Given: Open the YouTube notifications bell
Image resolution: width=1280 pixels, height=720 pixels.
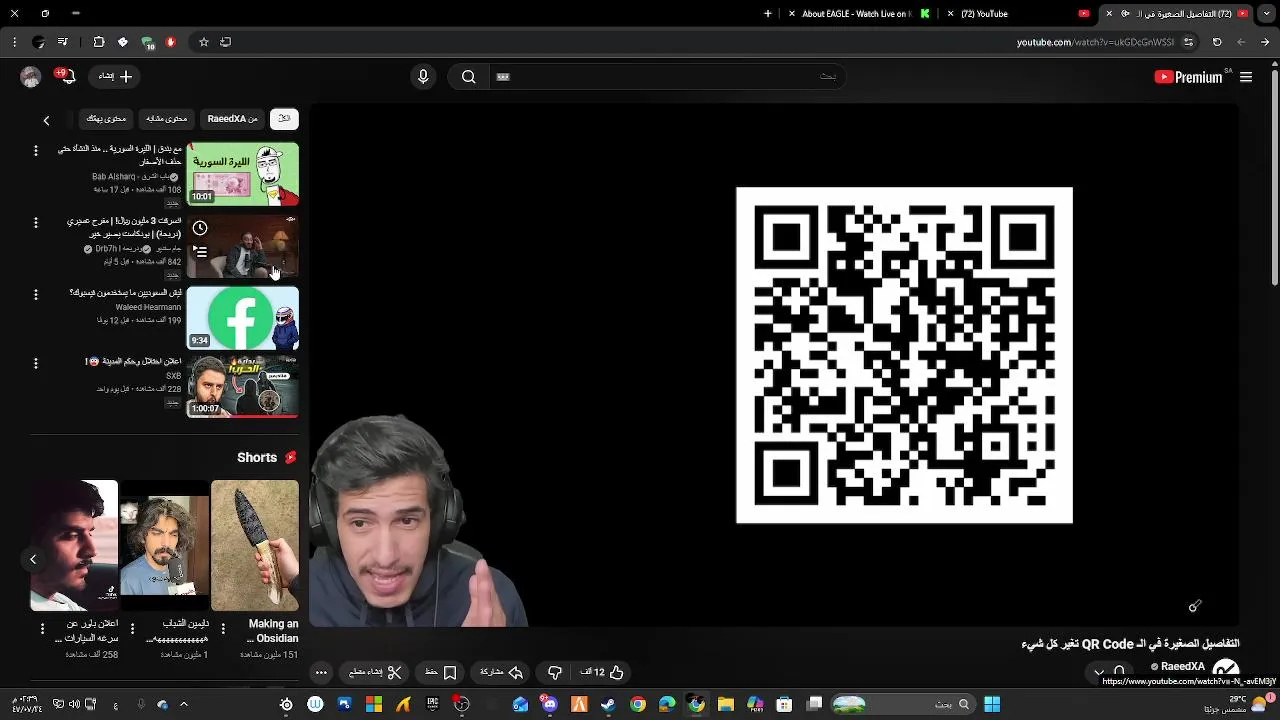Looking at the screenshot, I should [67, 76].
